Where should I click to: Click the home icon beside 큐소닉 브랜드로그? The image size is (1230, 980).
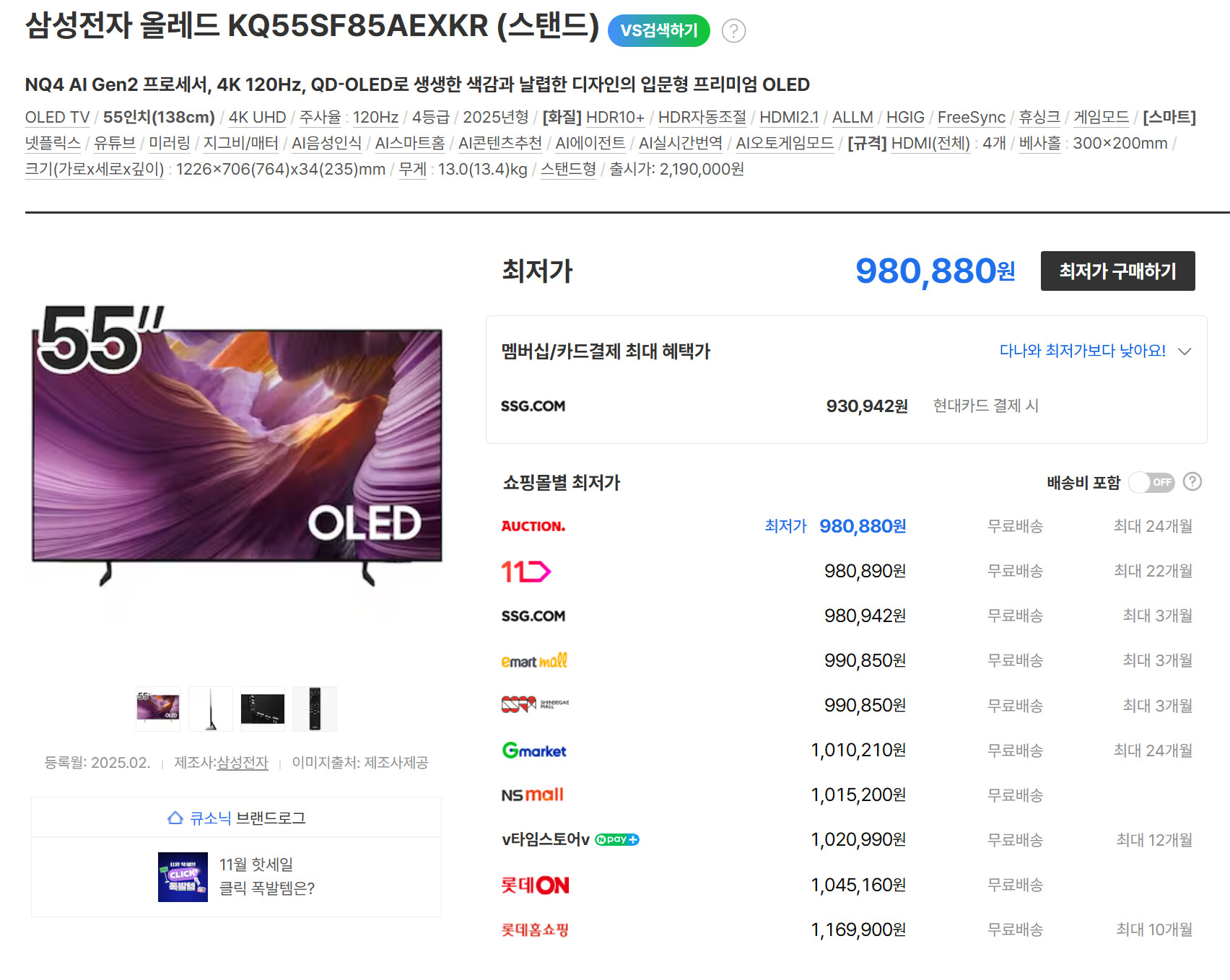[x=175, y=818]
